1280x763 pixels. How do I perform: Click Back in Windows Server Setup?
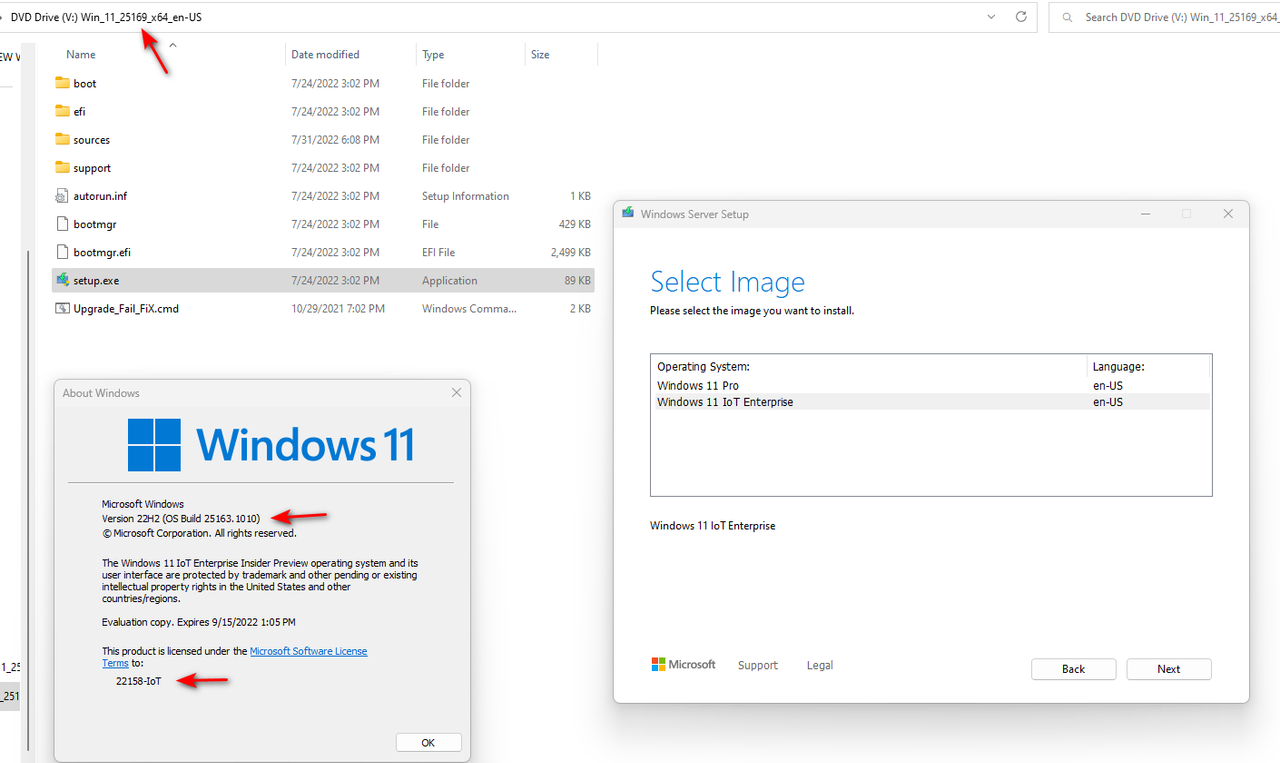coord(1074,669)
